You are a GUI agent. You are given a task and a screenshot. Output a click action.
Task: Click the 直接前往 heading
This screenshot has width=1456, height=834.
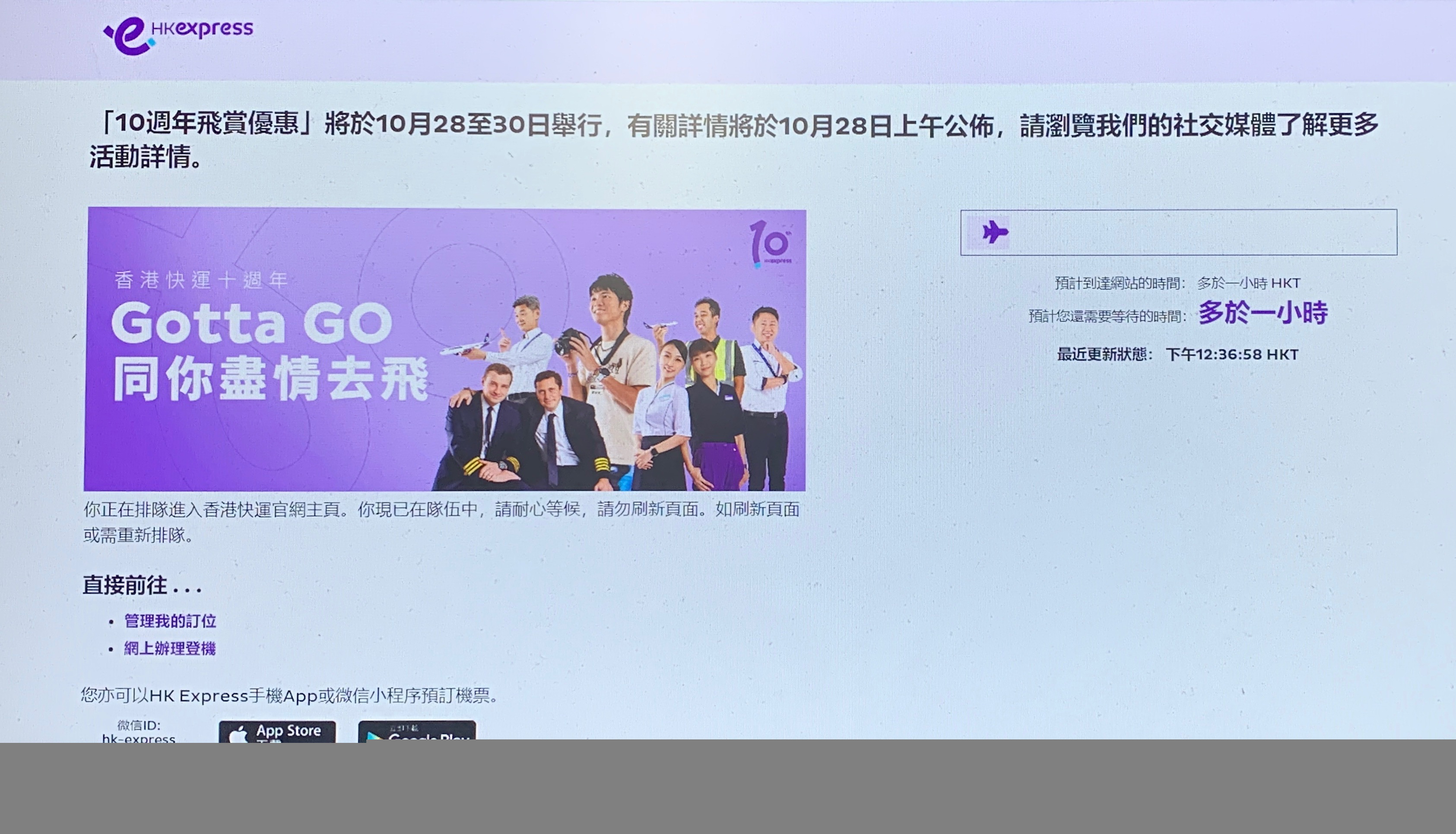click(x=142, y=585)
